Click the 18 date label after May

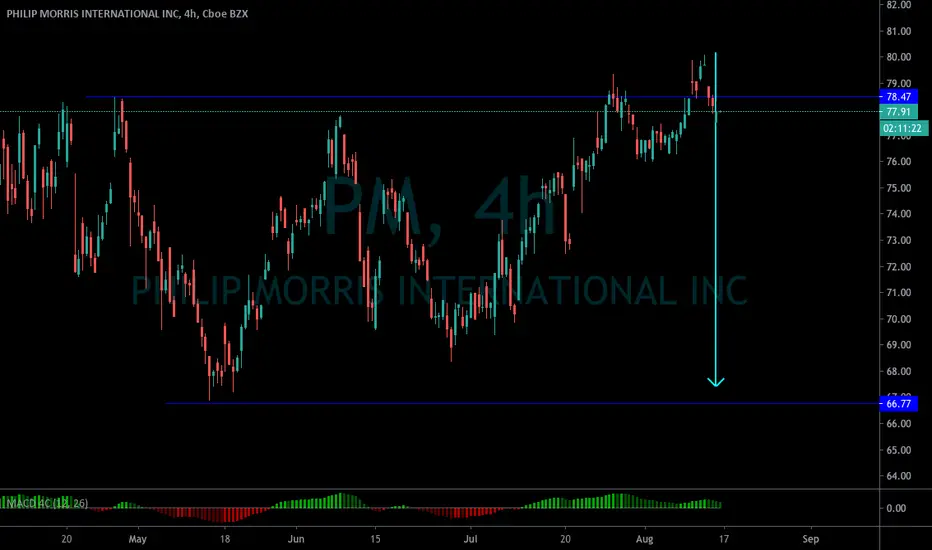(x=225, y=539)
